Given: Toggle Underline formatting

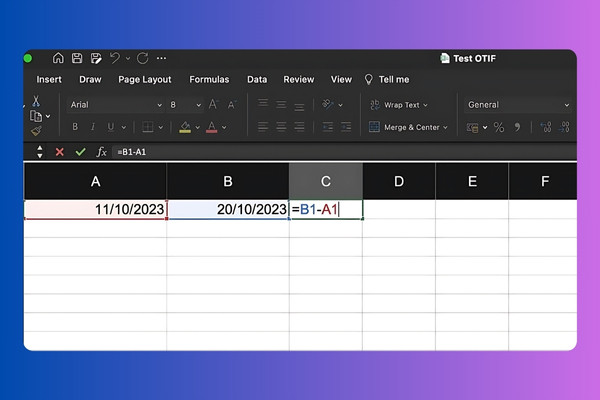Looking at the screenshot, I should pos(111,127).
